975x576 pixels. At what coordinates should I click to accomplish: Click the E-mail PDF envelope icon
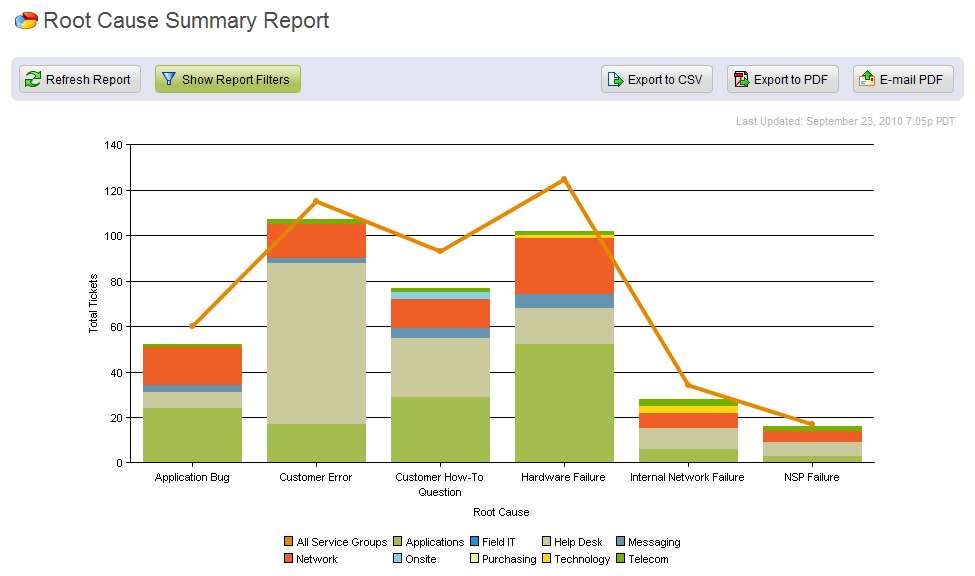(867, 78)
